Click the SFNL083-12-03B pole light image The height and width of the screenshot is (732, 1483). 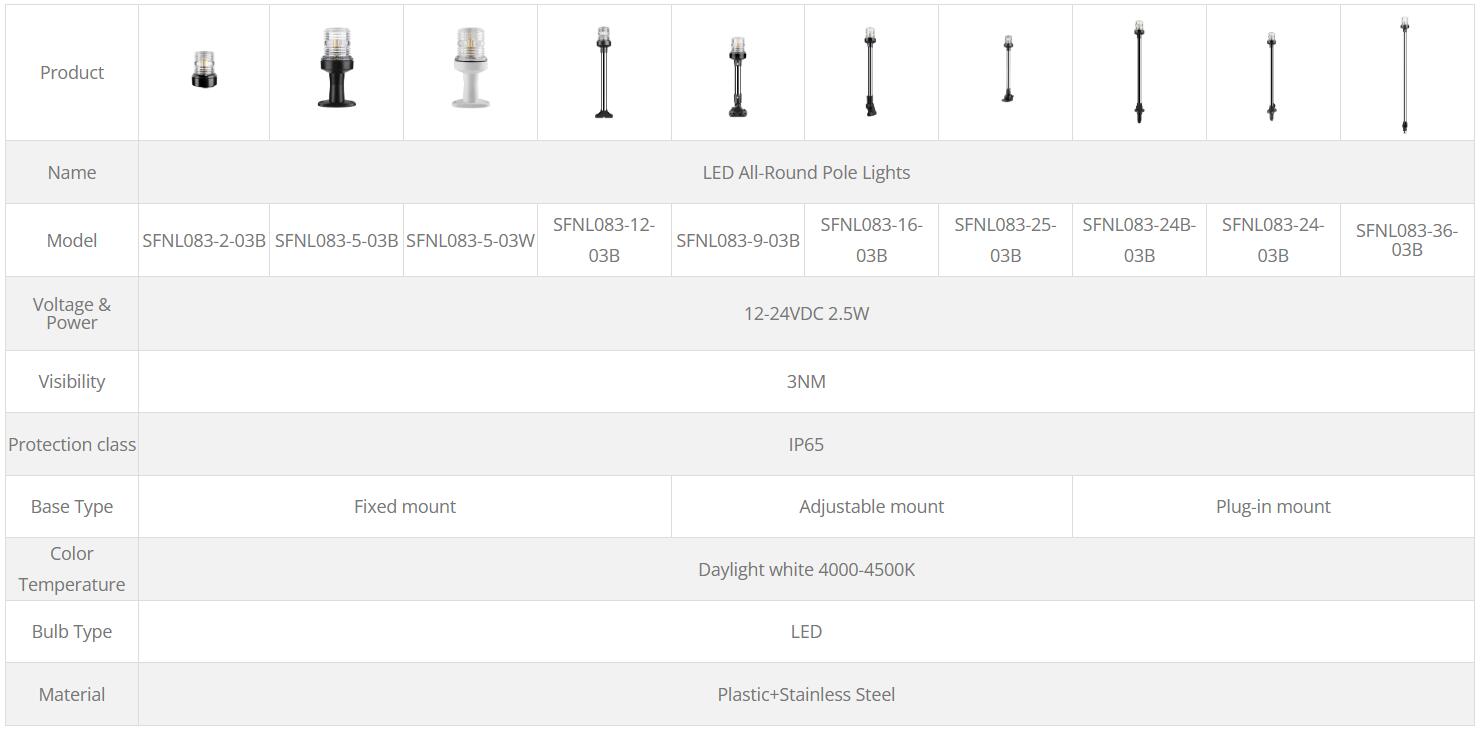coord(603,73)
